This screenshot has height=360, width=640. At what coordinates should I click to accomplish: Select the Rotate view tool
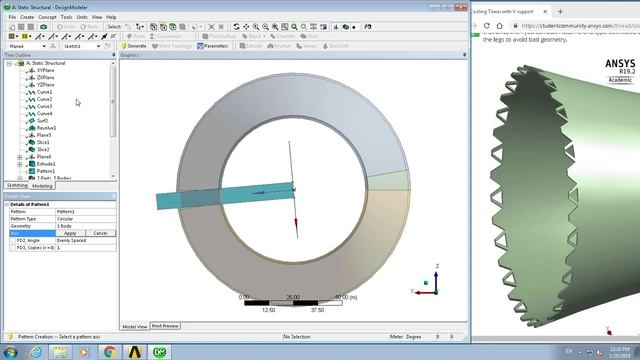[236, 27]
